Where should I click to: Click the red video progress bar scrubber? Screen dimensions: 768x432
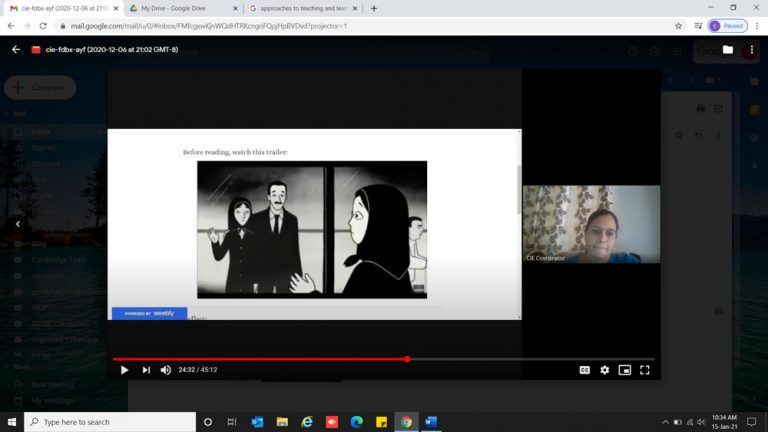[407, 359]
